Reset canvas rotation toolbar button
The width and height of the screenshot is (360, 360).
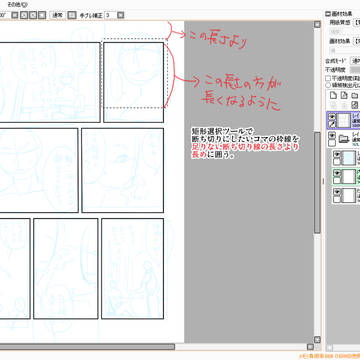[x=42, y=15]
